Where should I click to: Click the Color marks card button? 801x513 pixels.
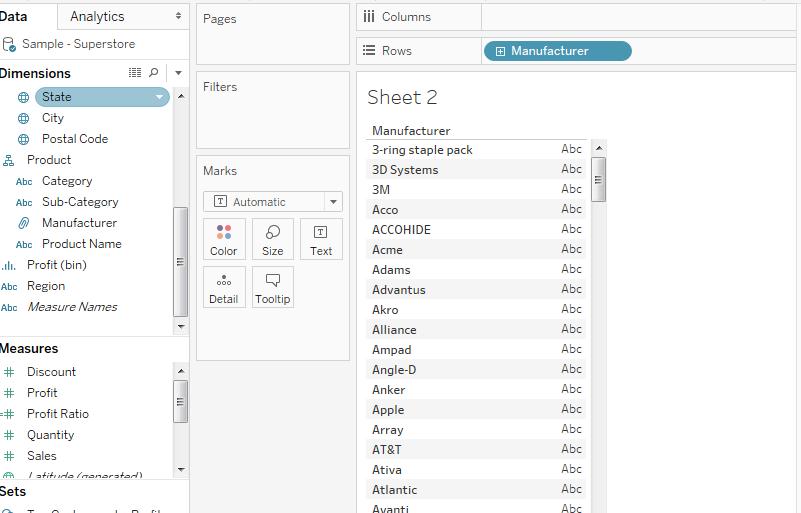(223, 239)
